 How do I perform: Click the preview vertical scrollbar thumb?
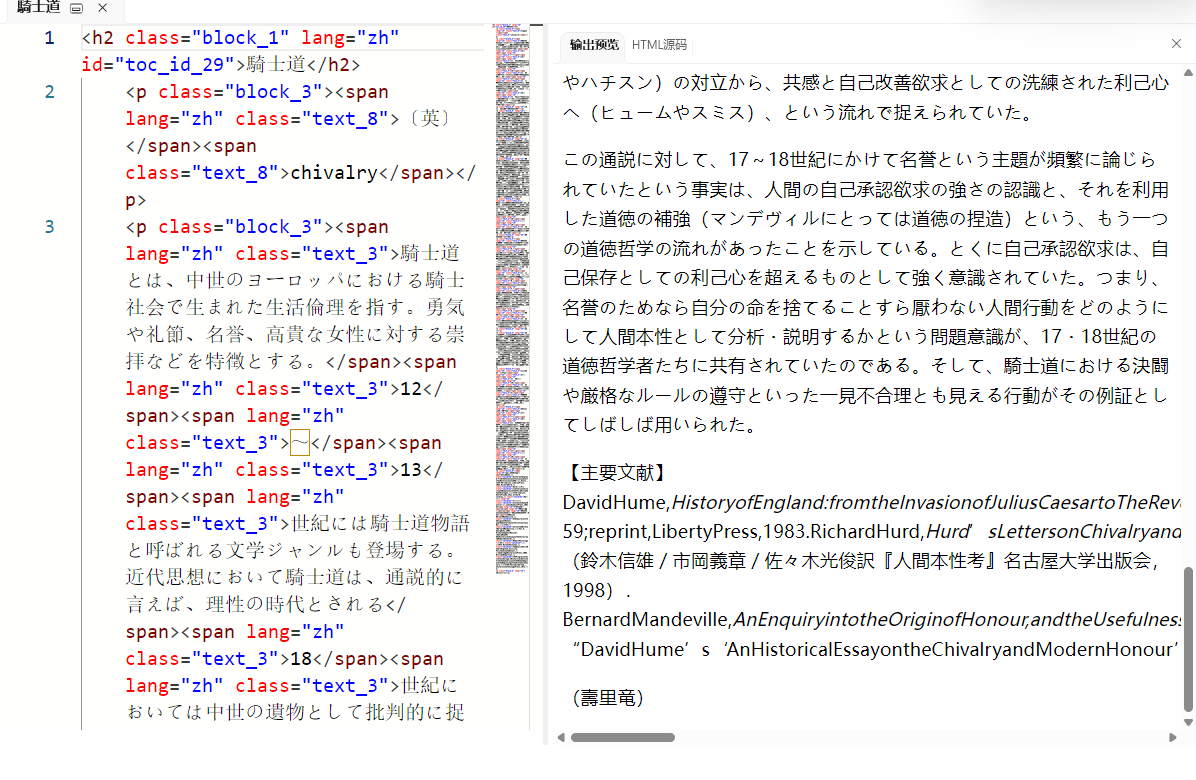1188,639
